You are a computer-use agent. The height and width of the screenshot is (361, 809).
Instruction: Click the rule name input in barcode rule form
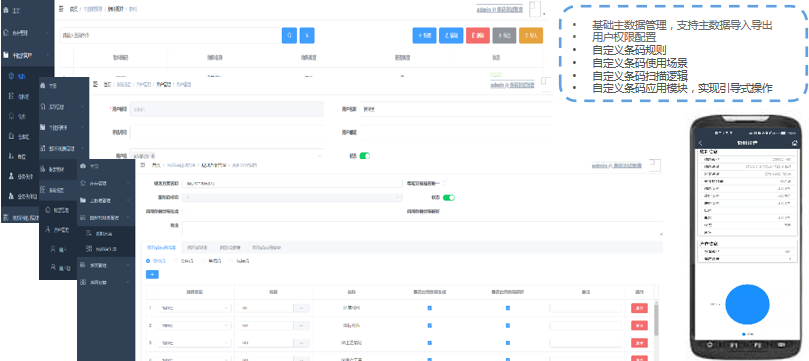293,183
